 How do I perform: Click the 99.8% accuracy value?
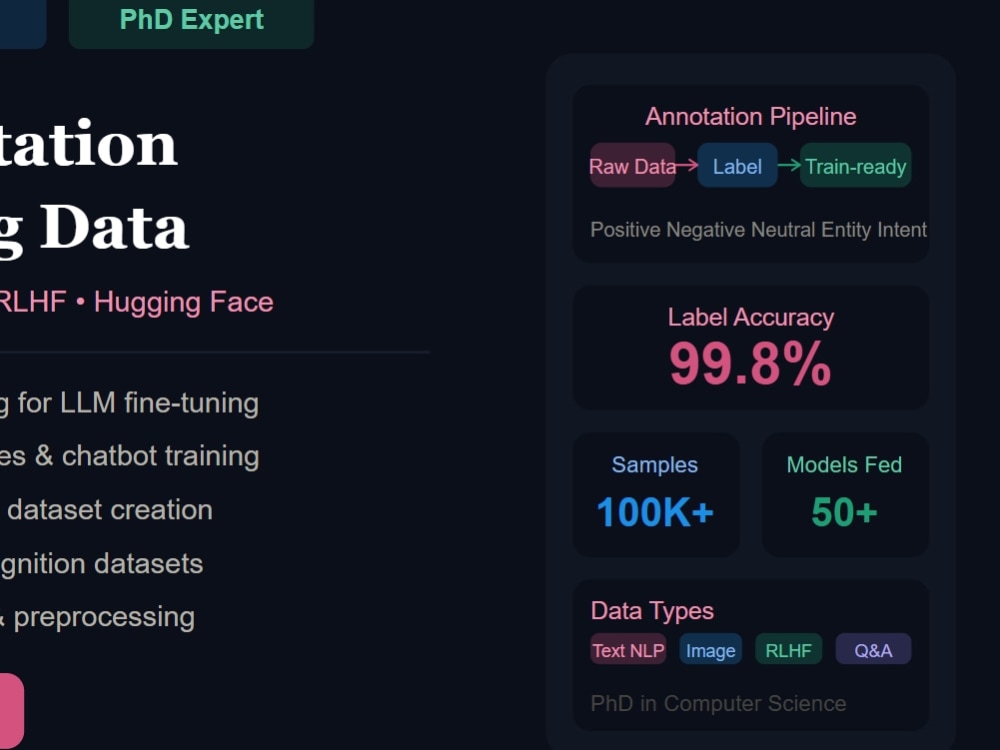click(751, 364)
